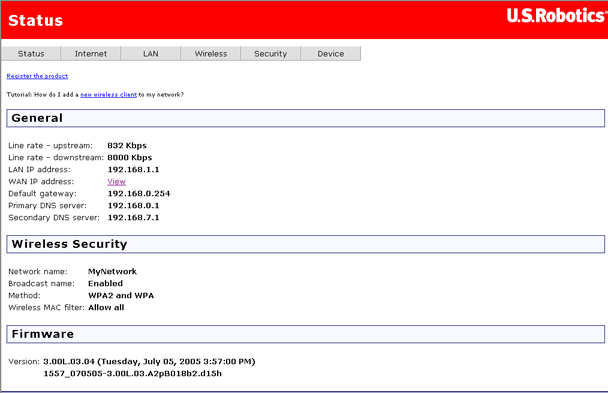Switch to the Device tab
Image resolution: width=608 pixels, height=393 pixels.
click(330, 53)
